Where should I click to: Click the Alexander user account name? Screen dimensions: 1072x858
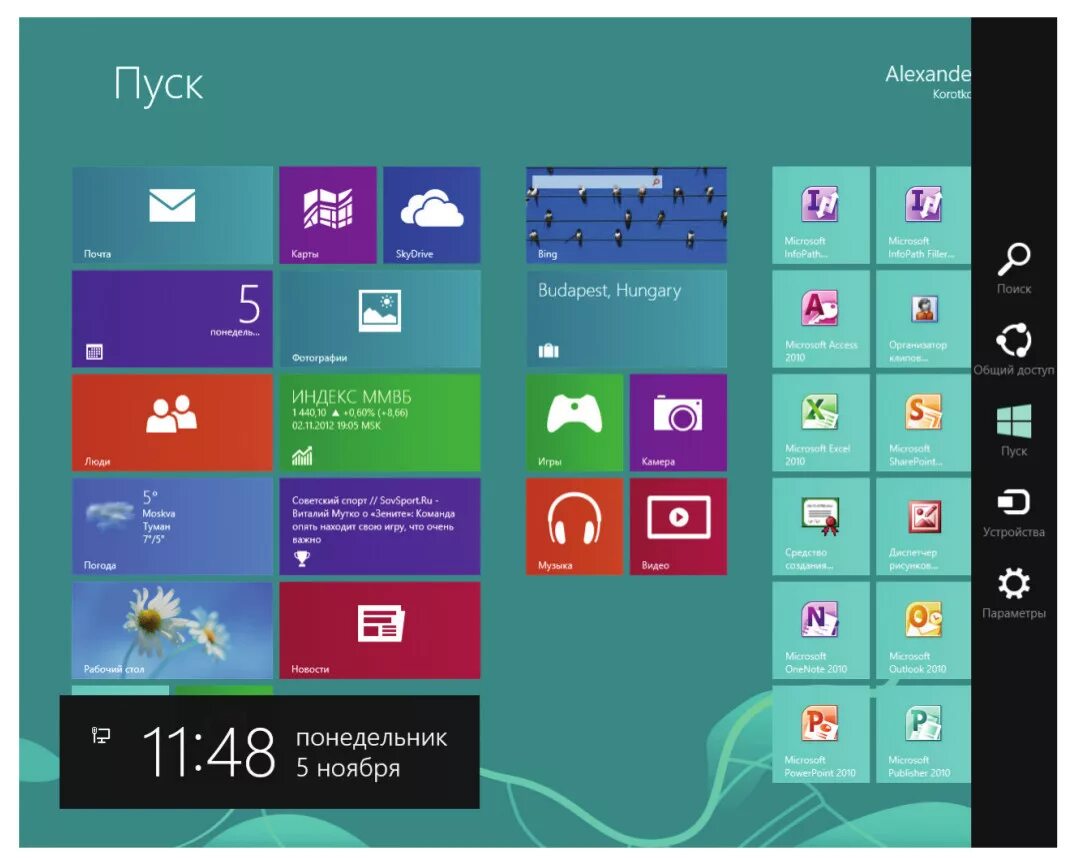928,74
